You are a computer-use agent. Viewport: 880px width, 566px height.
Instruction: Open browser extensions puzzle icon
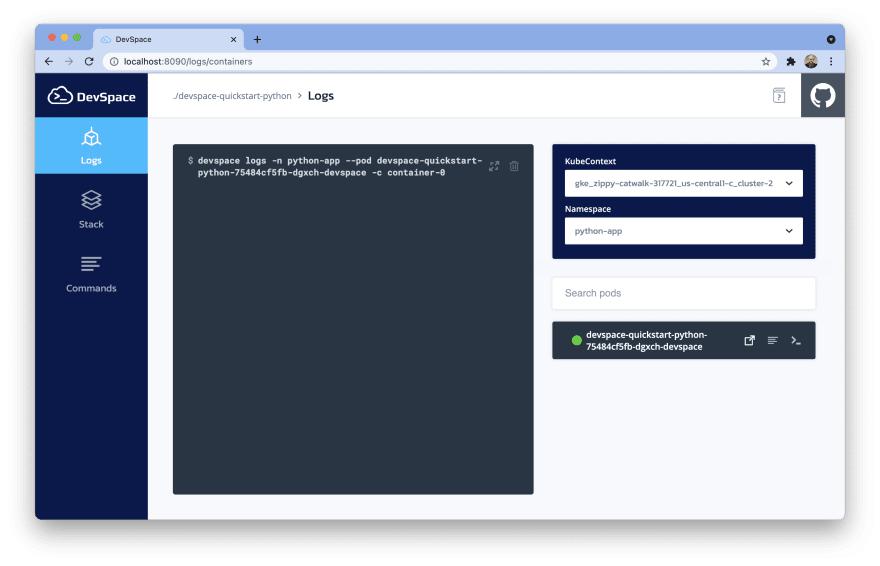pyautogui.click(x=790, y=62)
